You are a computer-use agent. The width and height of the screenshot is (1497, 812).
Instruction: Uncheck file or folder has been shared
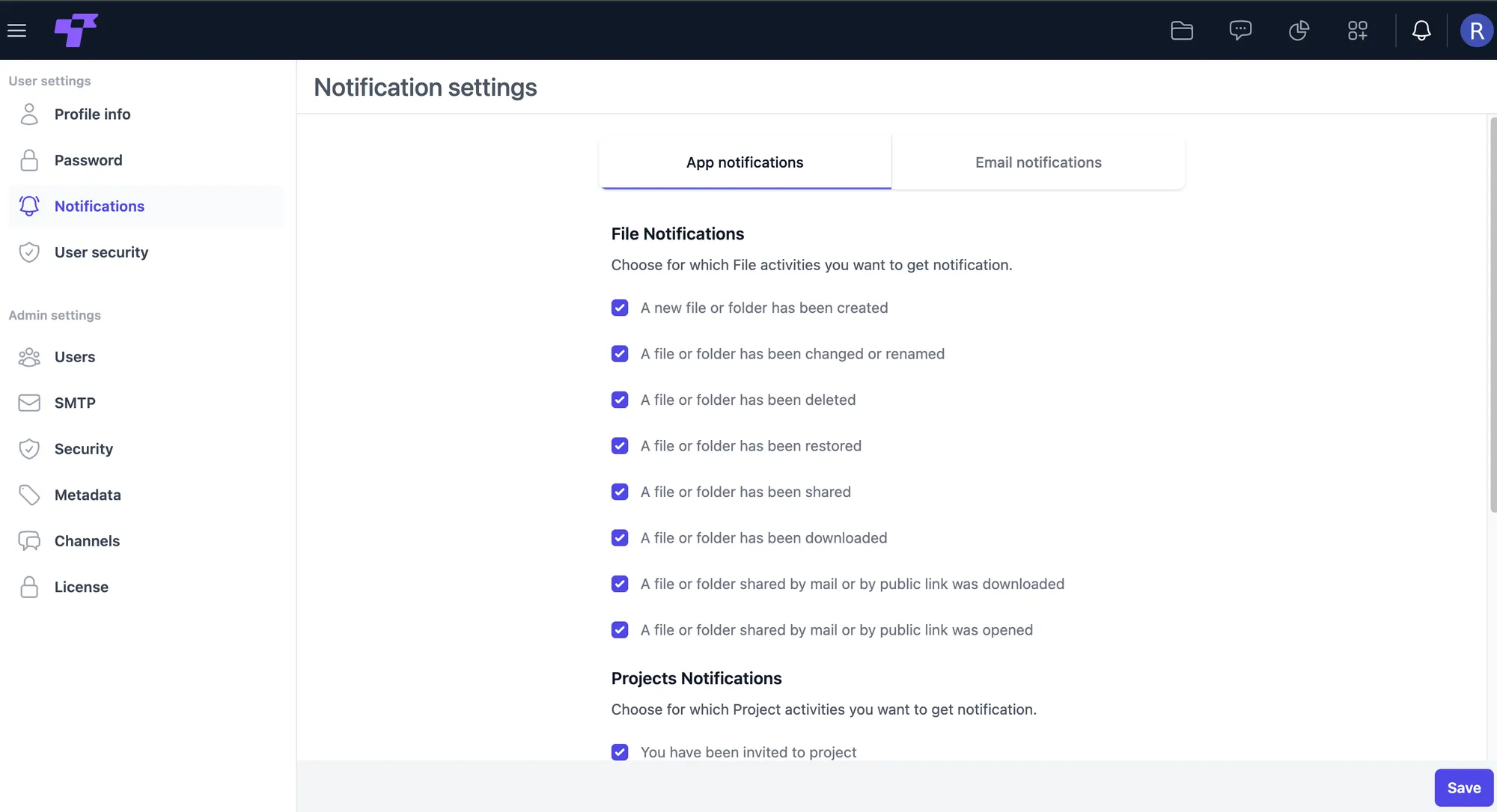pos(620,492)
